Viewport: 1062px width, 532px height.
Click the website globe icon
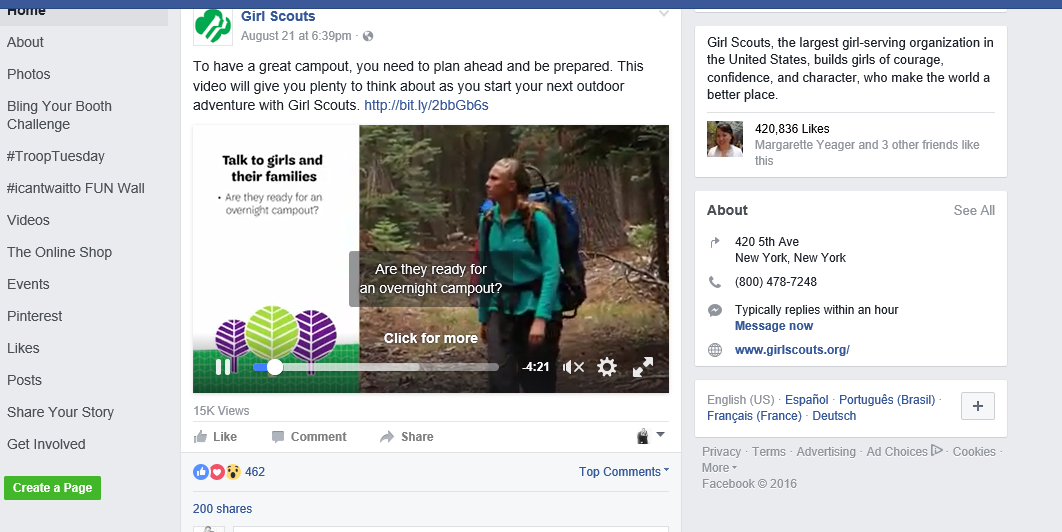coord(715,350)
